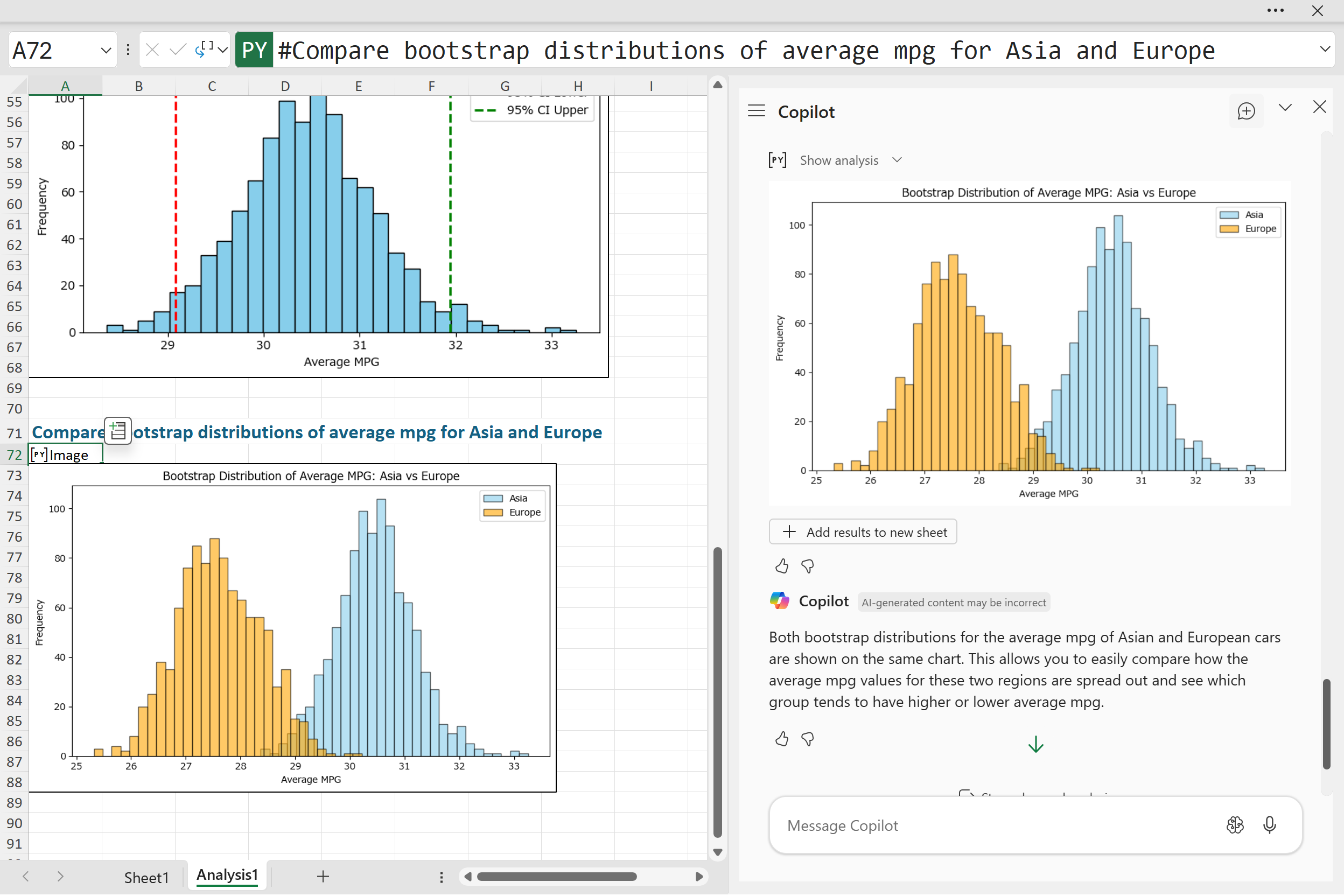Click the microphone icon in message box

tap(1269, 824)
